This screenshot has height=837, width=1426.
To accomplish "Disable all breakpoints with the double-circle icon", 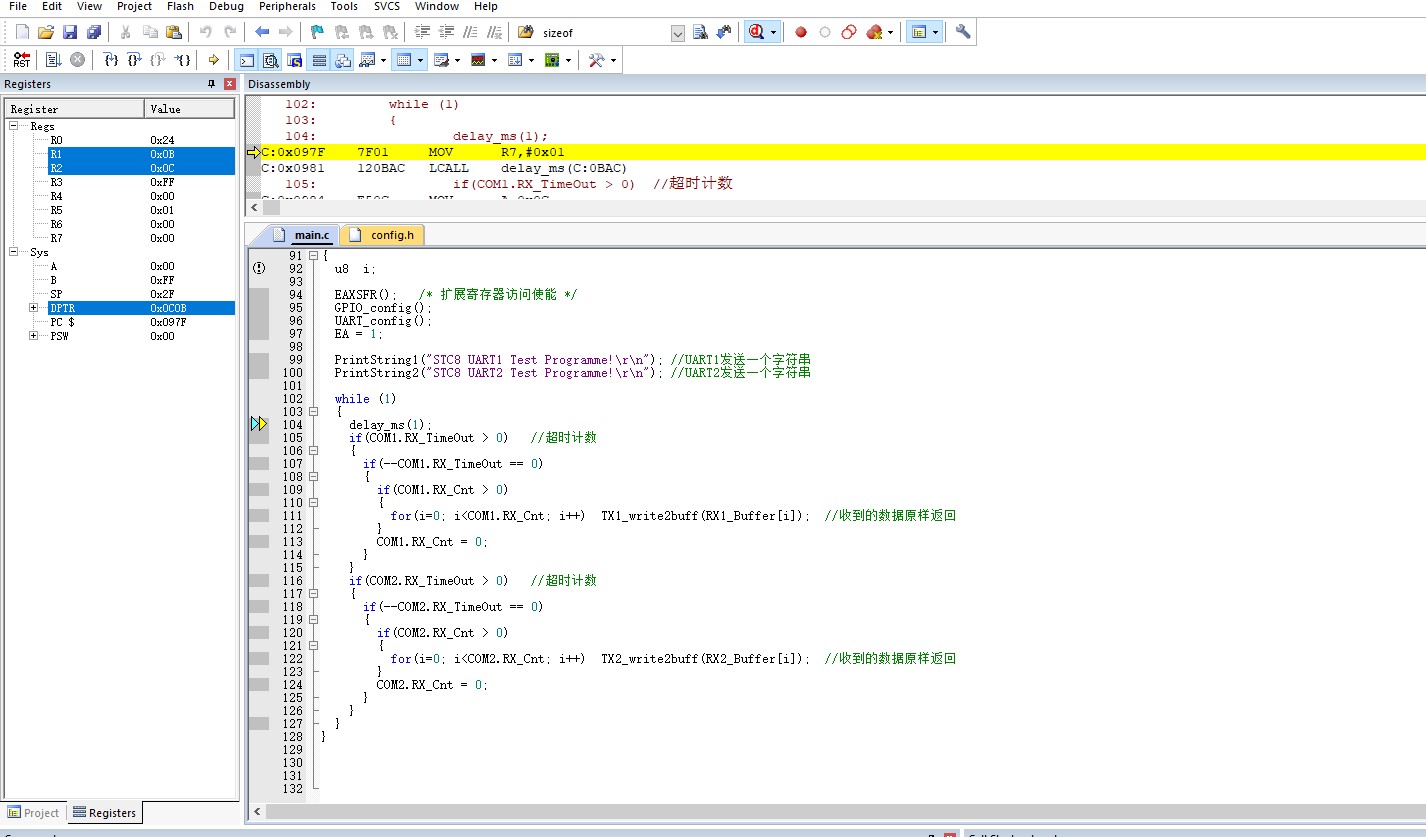I will (849, 32).
